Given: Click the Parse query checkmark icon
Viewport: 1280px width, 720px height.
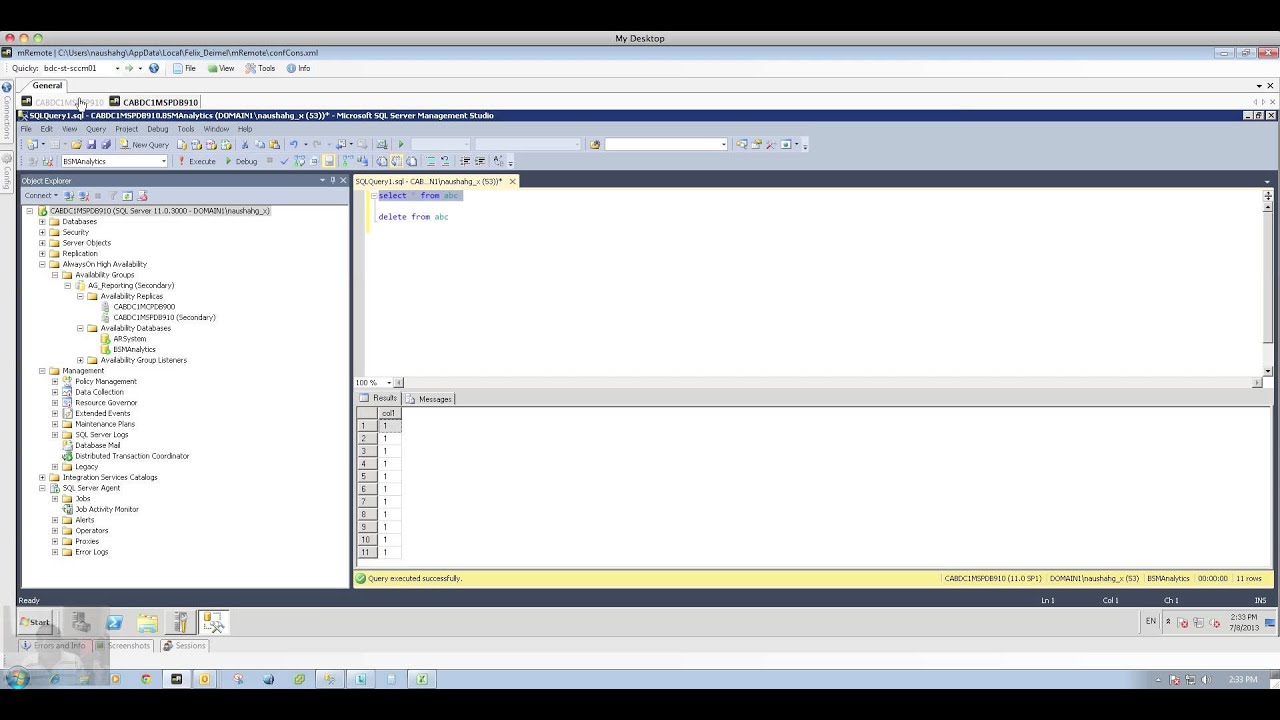Looking at the screenshot, I should pos(284,161).
